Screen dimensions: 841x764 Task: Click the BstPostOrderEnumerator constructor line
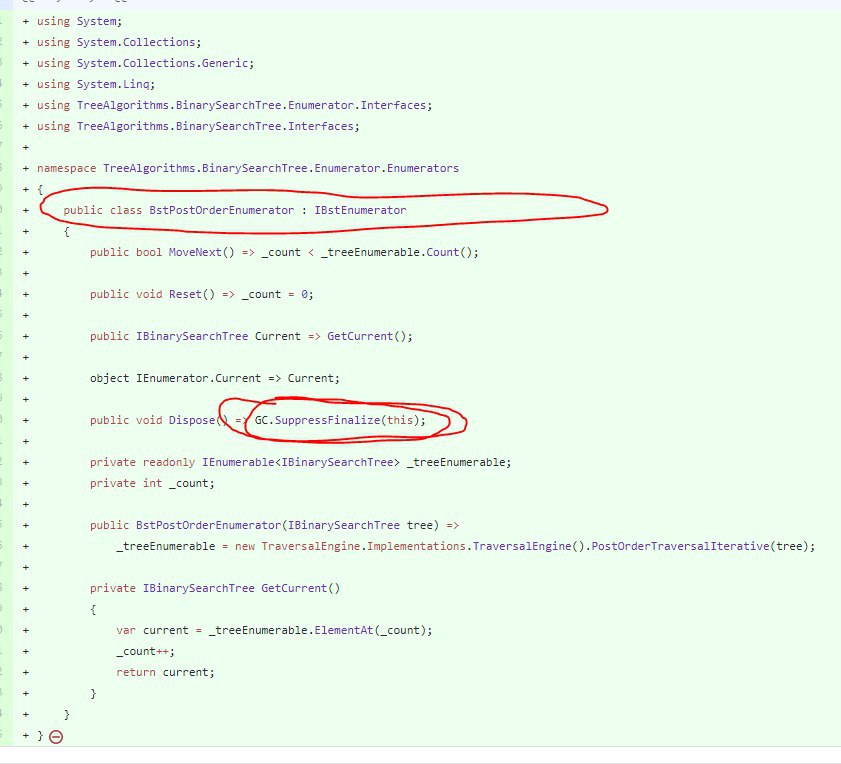point(274,526)
